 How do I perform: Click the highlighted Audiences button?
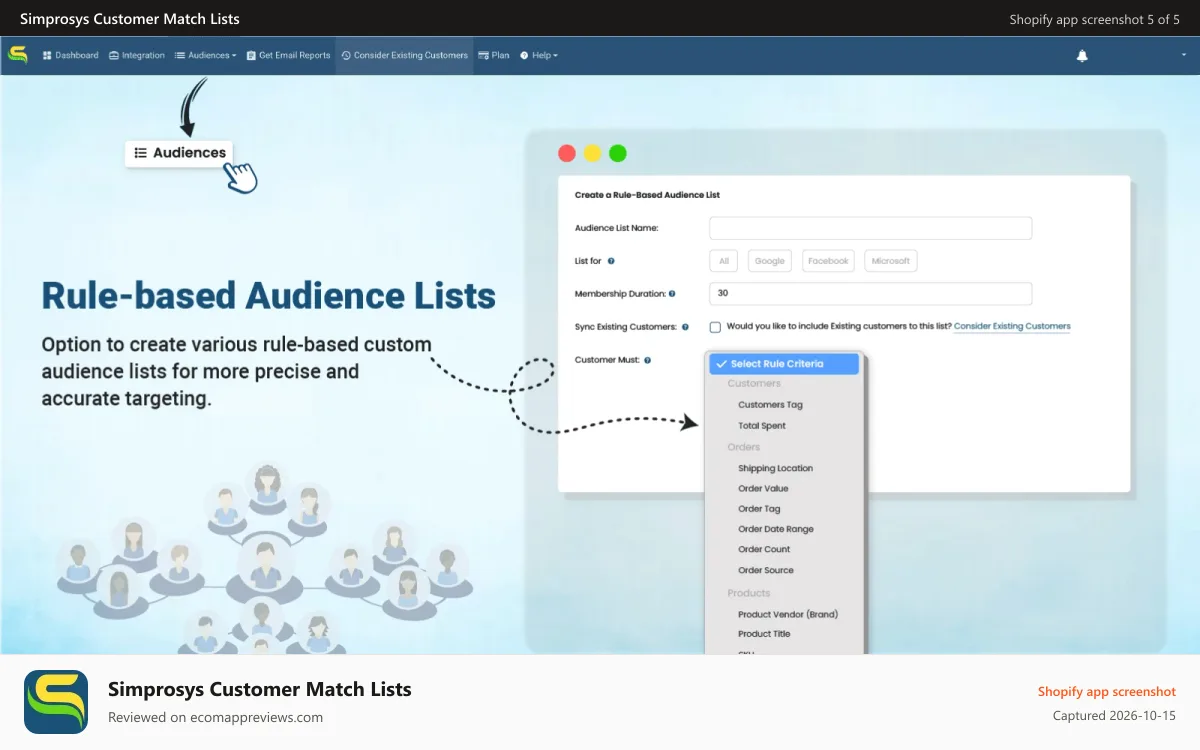[179, 153]
